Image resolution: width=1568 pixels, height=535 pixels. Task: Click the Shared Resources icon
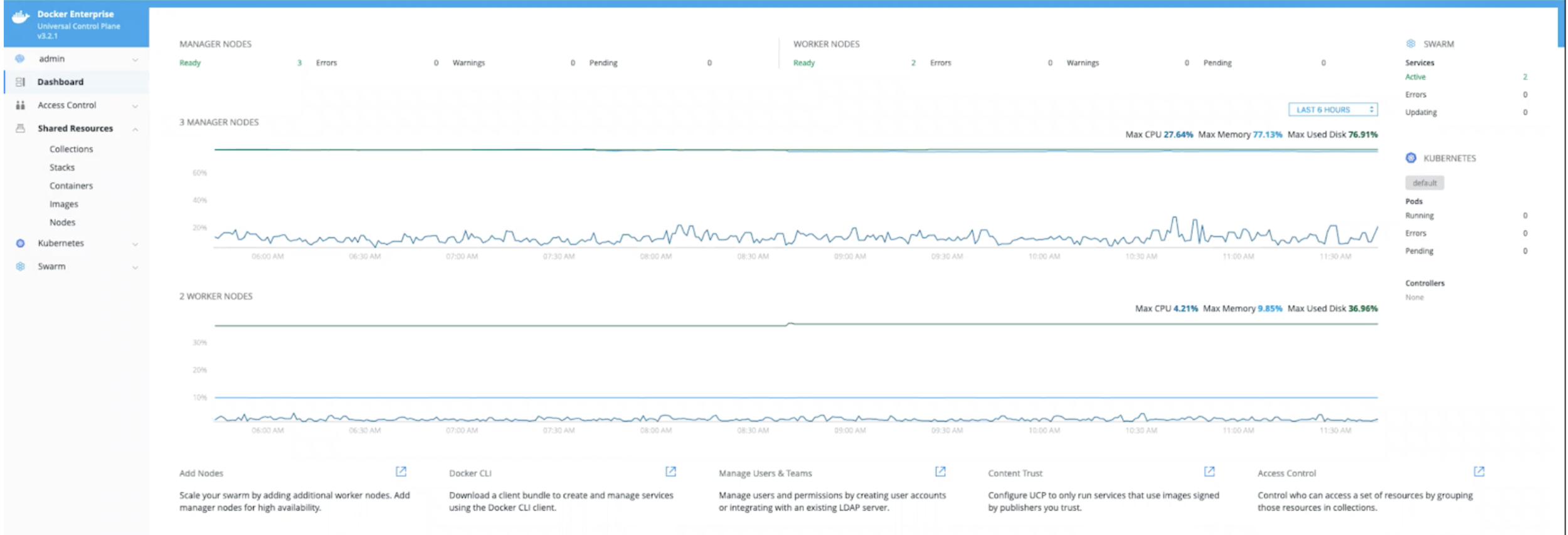coord(20,128)
